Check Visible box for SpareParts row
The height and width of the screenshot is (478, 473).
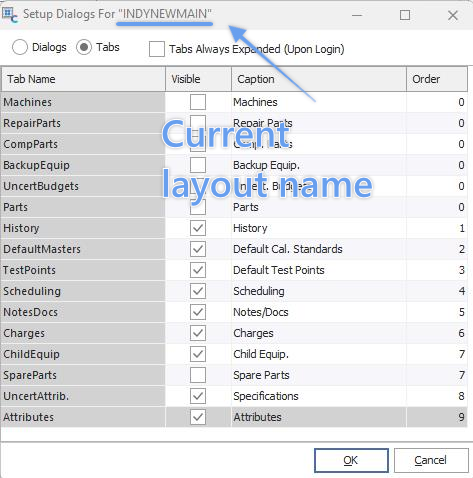pos(198,375)
